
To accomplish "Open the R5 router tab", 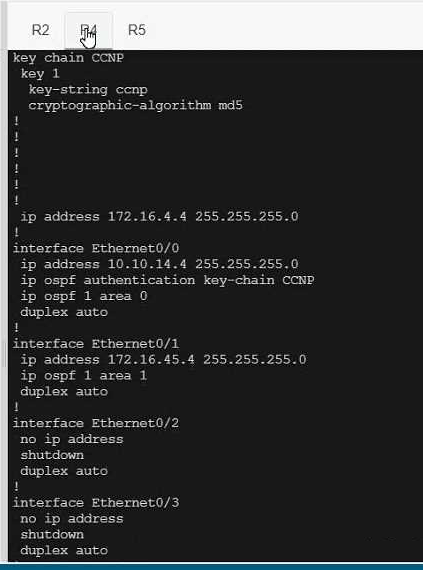I will (x=137, y=30).
